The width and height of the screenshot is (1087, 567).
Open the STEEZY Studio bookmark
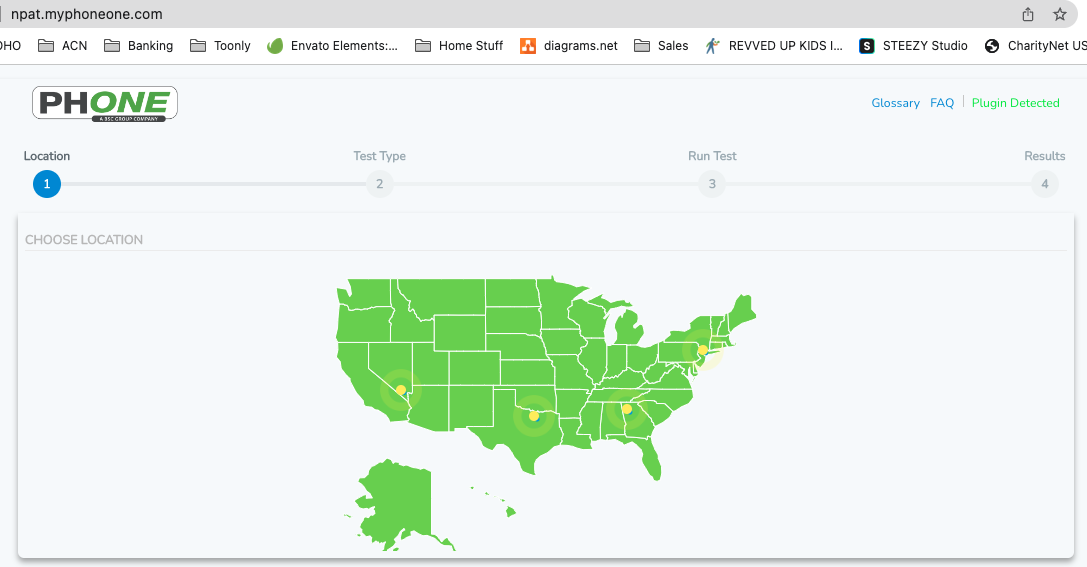(x=913, y=46)
